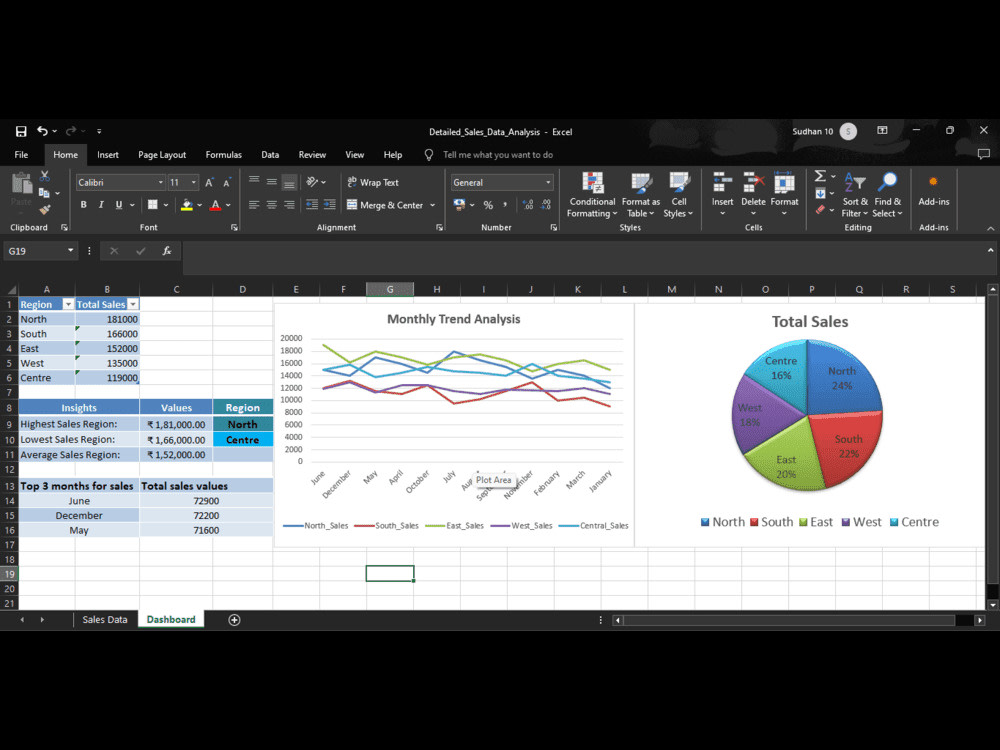Screen dimensions: 1000x750
Task: Toggle Merge & Center
Action: [x=385, y=205]
